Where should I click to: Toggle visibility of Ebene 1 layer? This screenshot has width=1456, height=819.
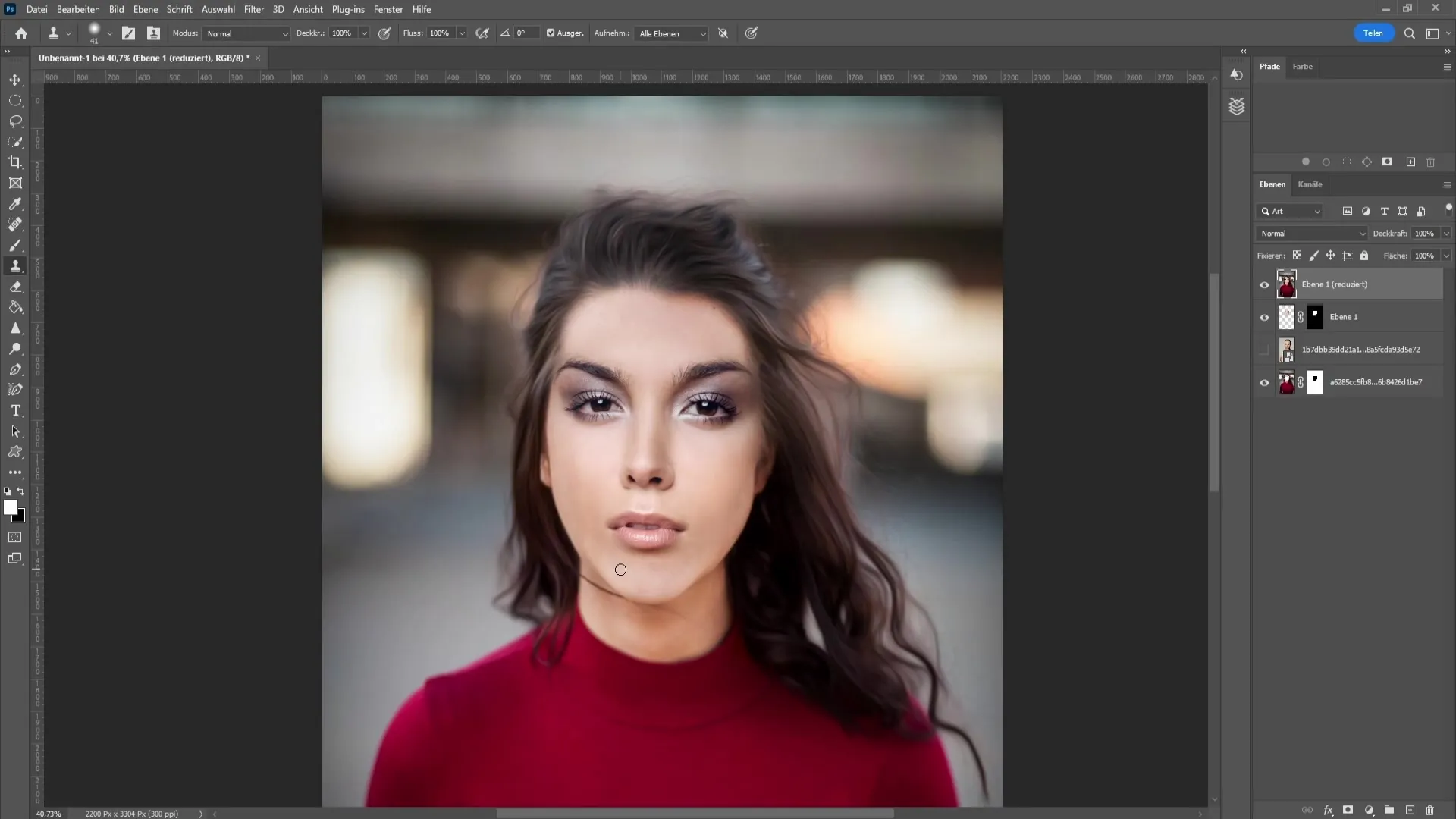click(x=1264, y=317)
